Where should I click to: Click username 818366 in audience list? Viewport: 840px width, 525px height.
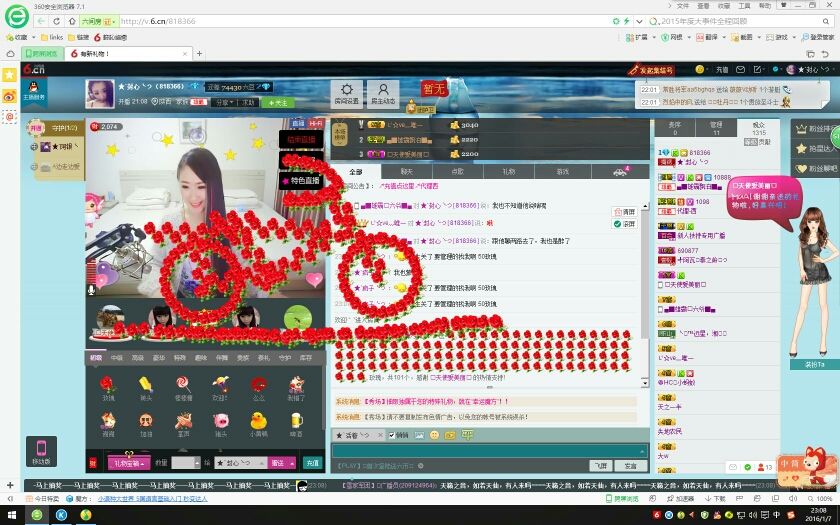699,153
